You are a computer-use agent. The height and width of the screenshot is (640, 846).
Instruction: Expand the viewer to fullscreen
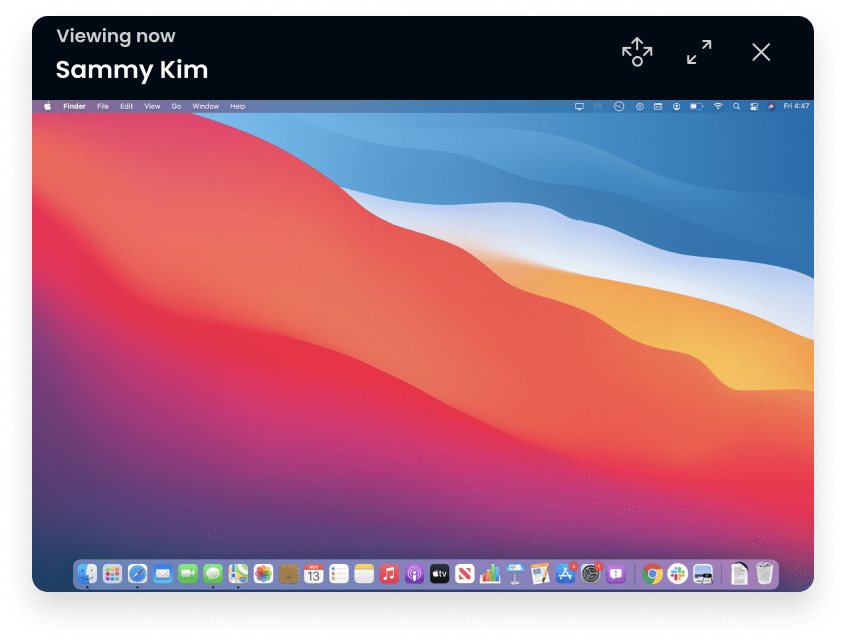click(x=699, y=52)
